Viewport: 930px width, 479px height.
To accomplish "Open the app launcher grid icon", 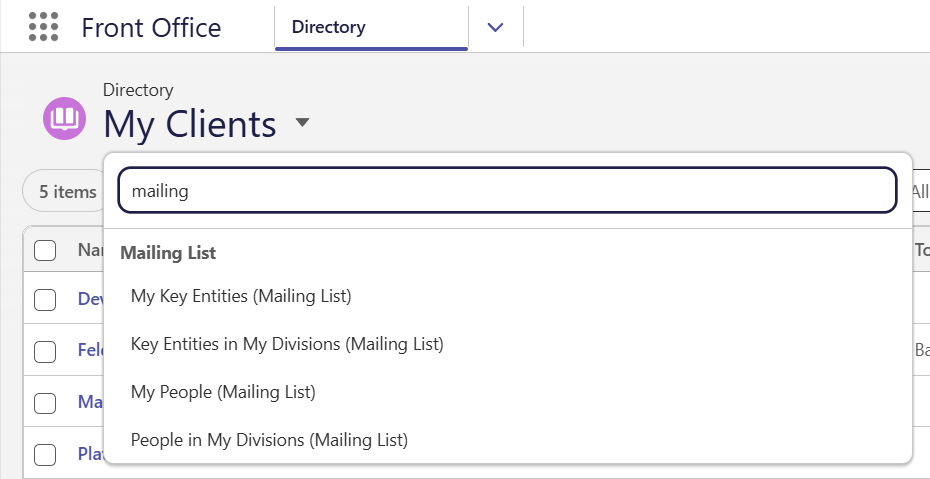I will coord(43,27).
